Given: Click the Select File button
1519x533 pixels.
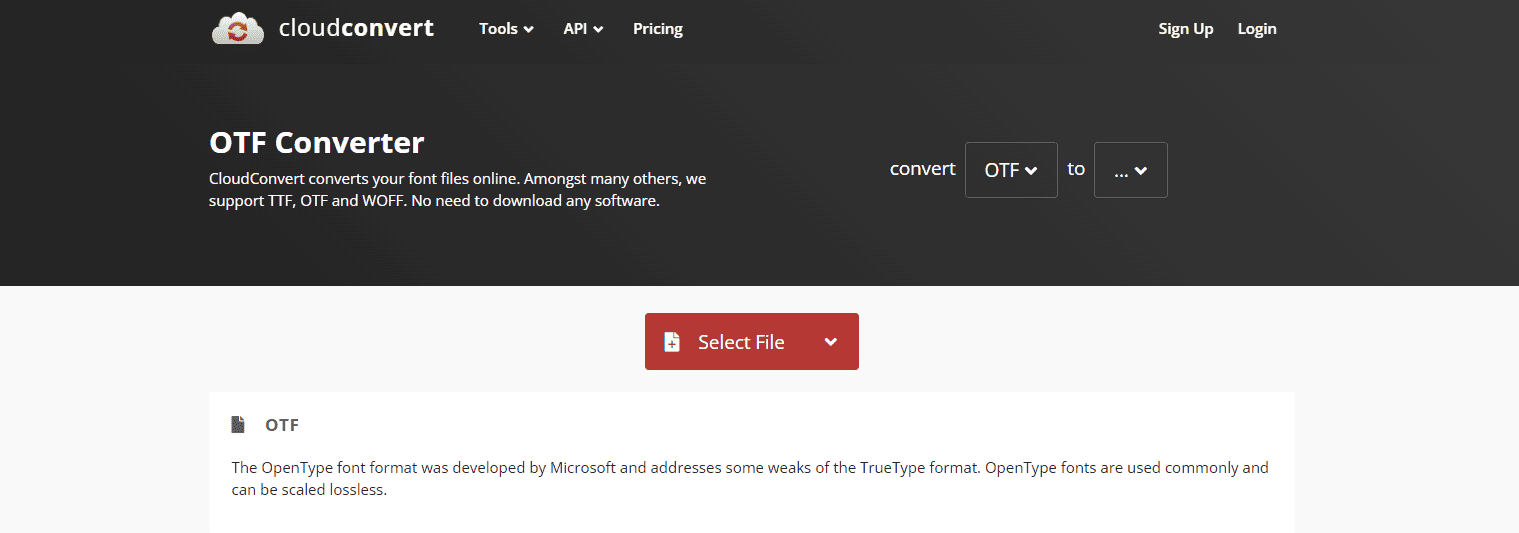Looking at the screenshot, I should (x=752, y=342).
